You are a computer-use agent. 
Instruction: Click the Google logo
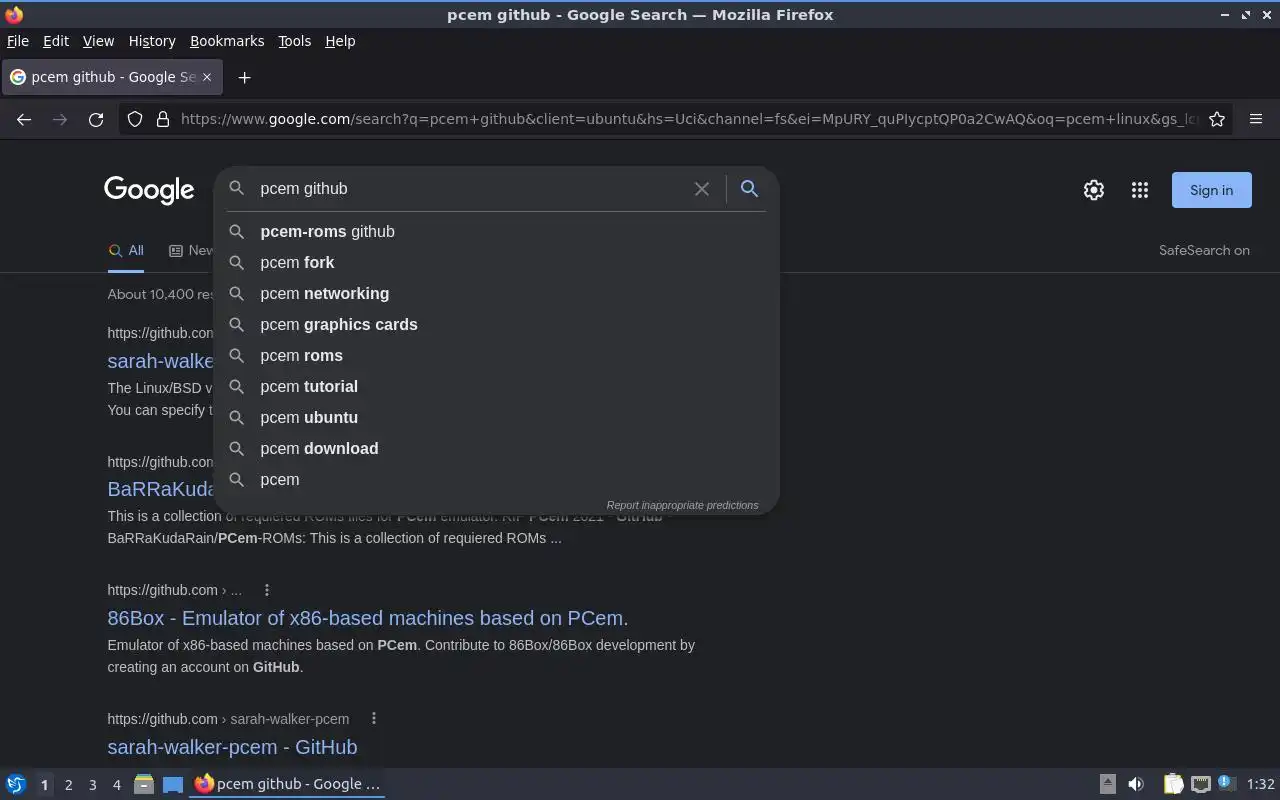tap(149, 190)
